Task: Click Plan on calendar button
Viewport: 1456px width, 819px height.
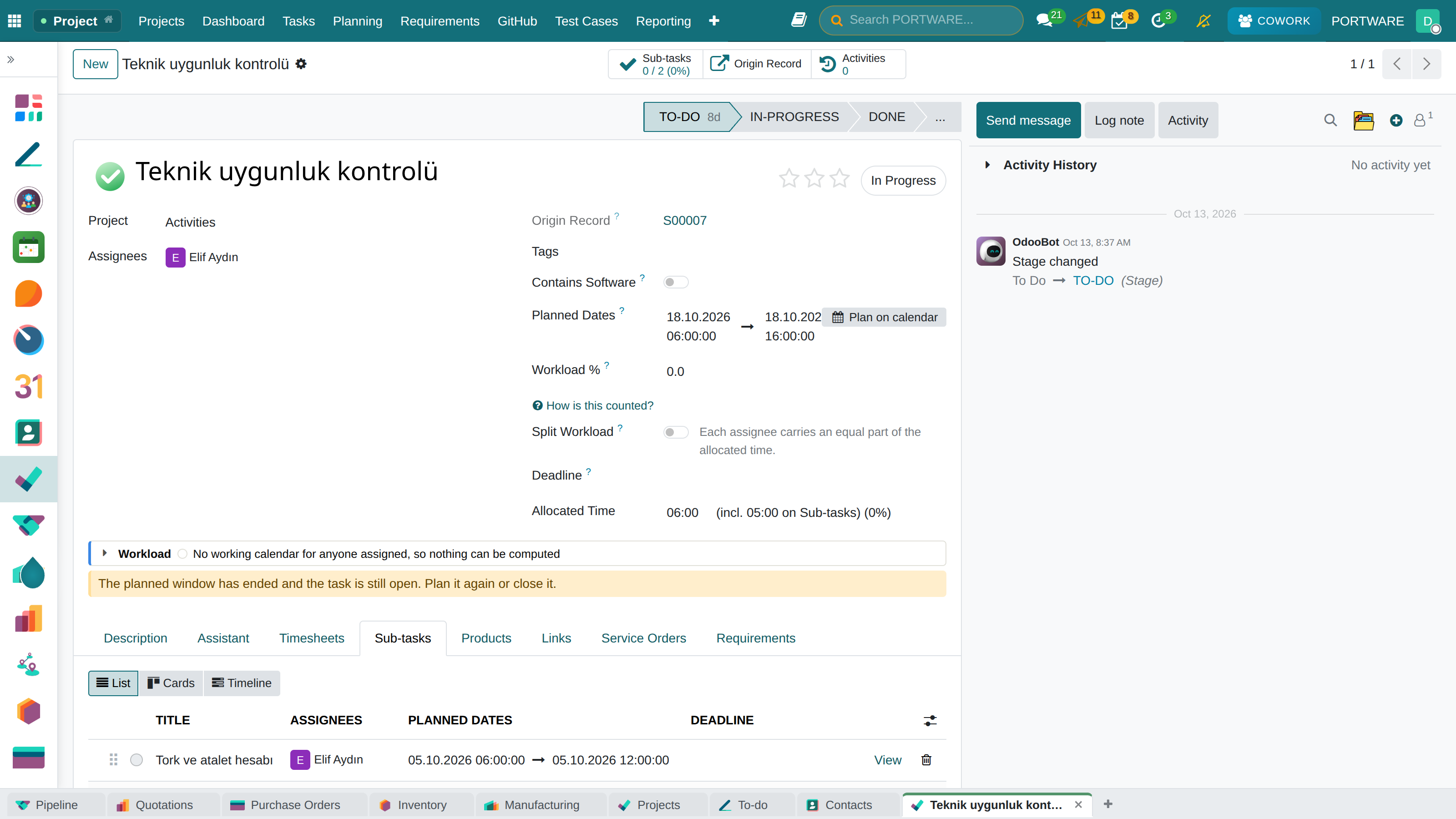Action: pyautogui.click(x=884, y=317)
